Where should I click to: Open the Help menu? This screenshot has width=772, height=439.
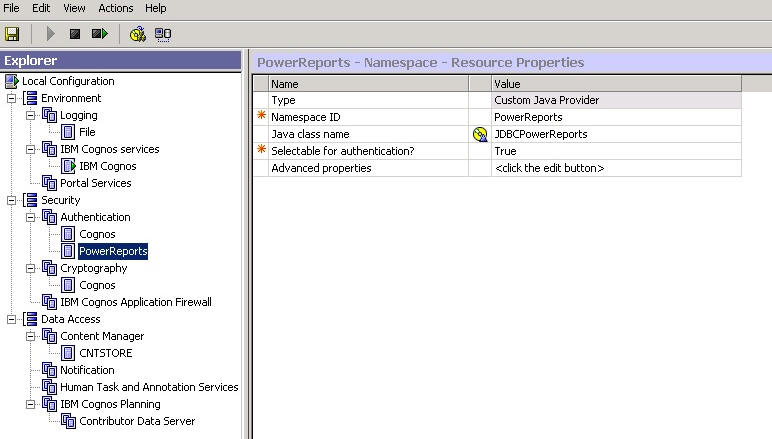156,8
